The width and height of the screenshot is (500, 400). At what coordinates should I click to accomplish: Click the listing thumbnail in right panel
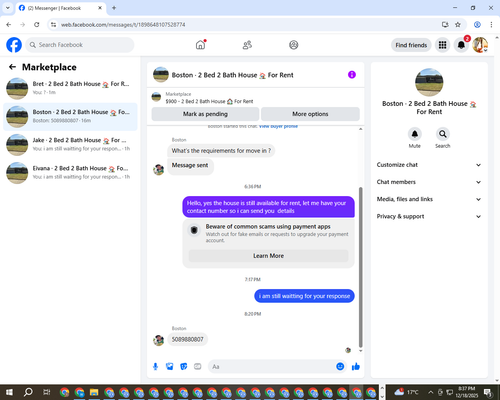[429, 82]
